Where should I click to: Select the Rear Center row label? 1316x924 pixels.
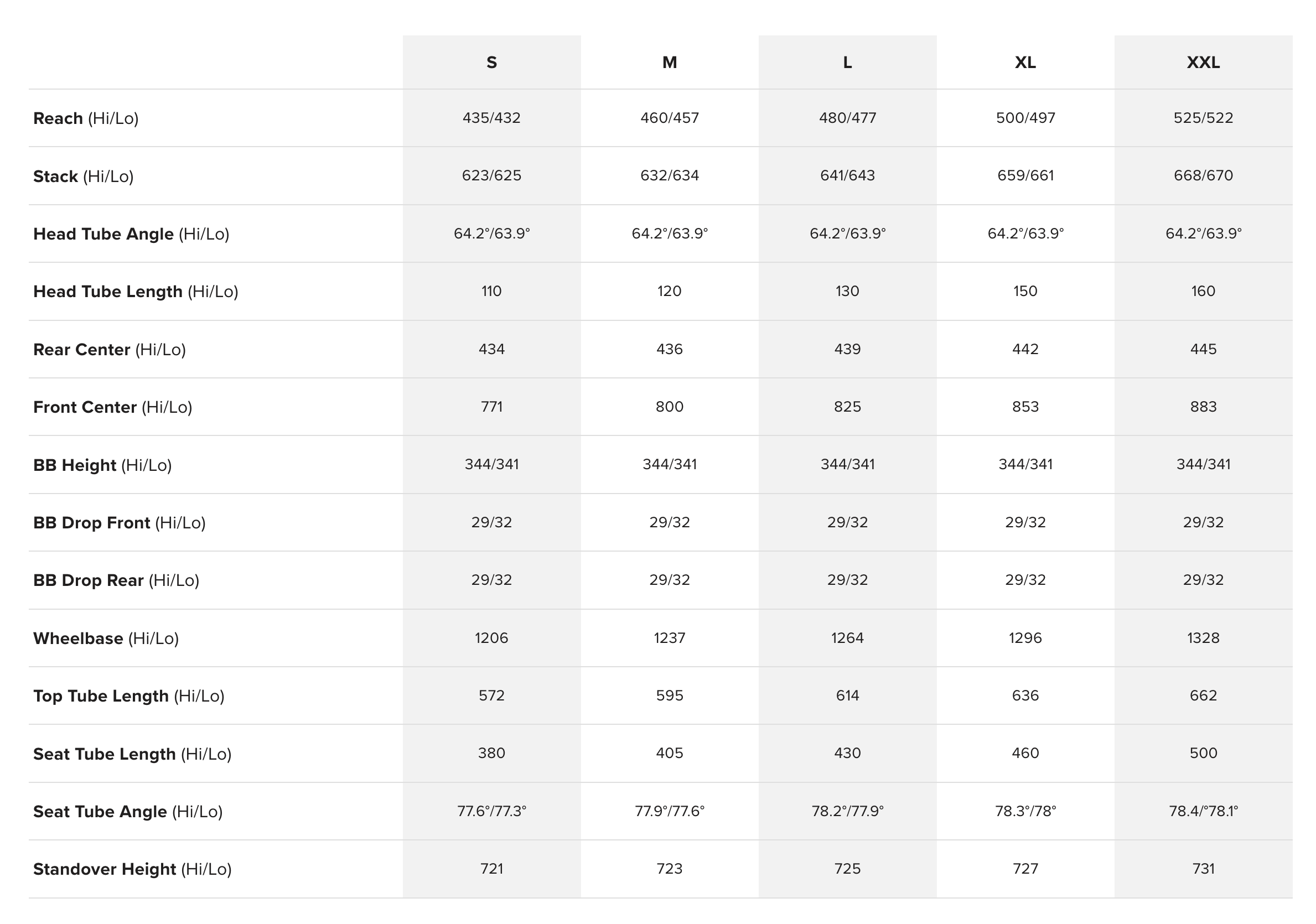click(110, 349)
